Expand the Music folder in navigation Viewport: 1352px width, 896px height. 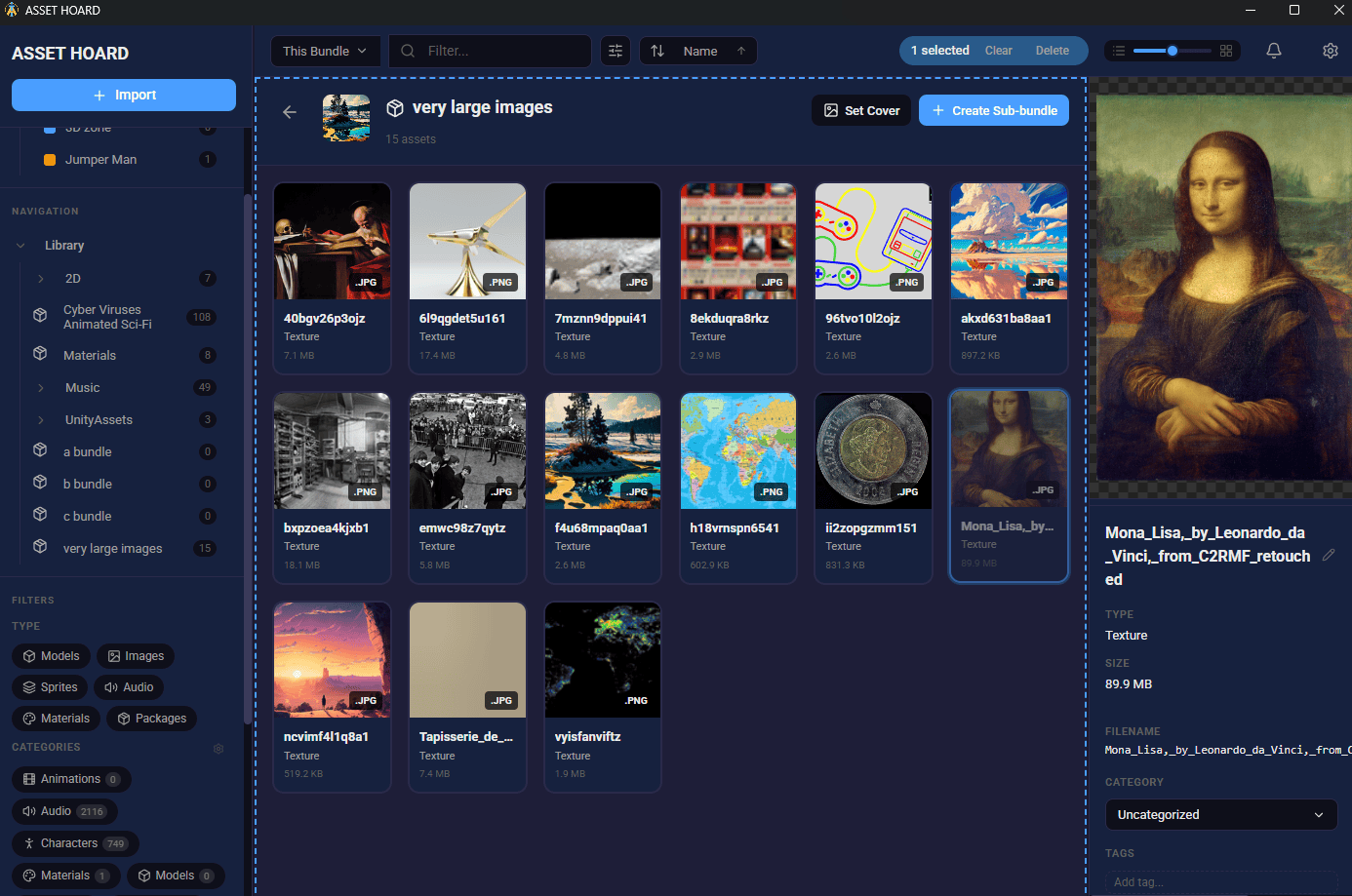pos(41,388)
